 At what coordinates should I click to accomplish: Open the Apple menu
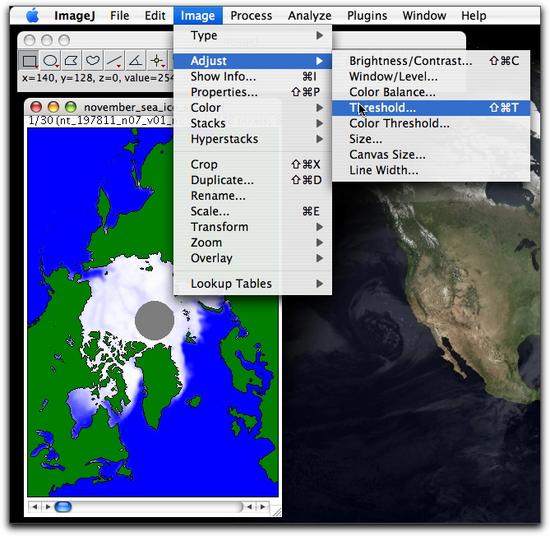point(33,15)
